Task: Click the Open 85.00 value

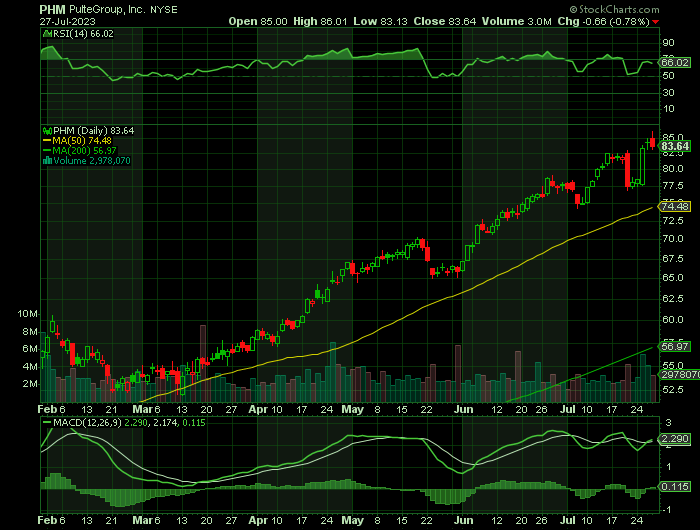Action: tap(258, 21)
